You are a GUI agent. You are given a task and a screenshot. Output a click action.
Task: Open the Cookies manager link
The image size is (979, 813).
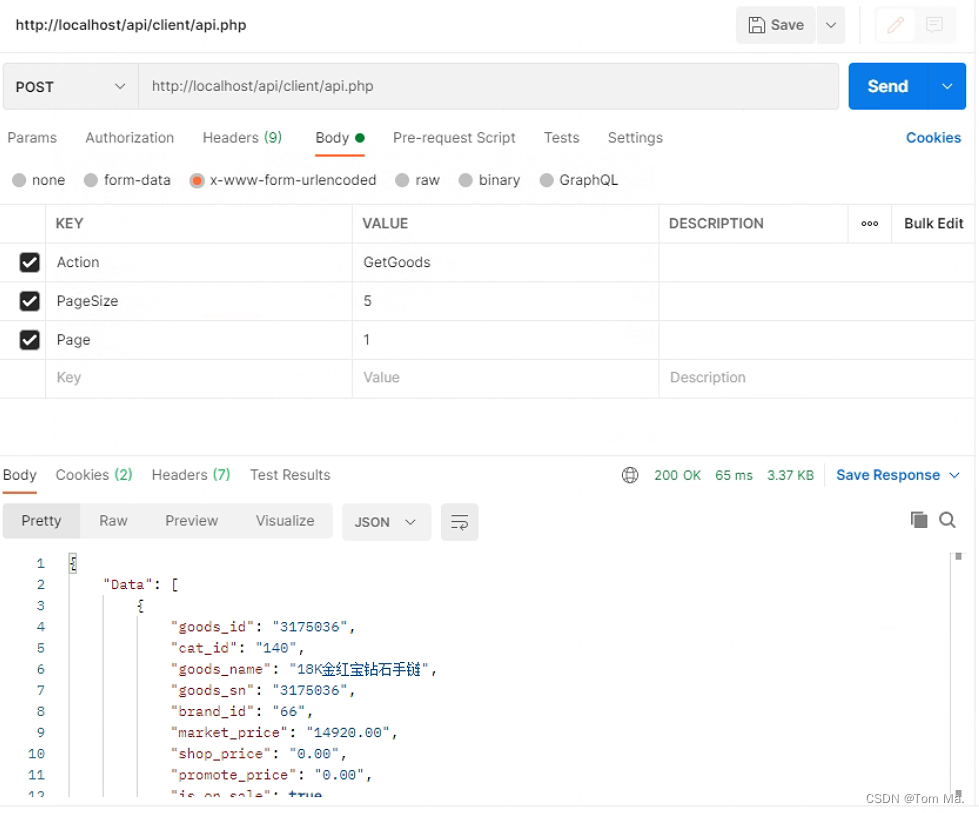click(x=933, y=138)
